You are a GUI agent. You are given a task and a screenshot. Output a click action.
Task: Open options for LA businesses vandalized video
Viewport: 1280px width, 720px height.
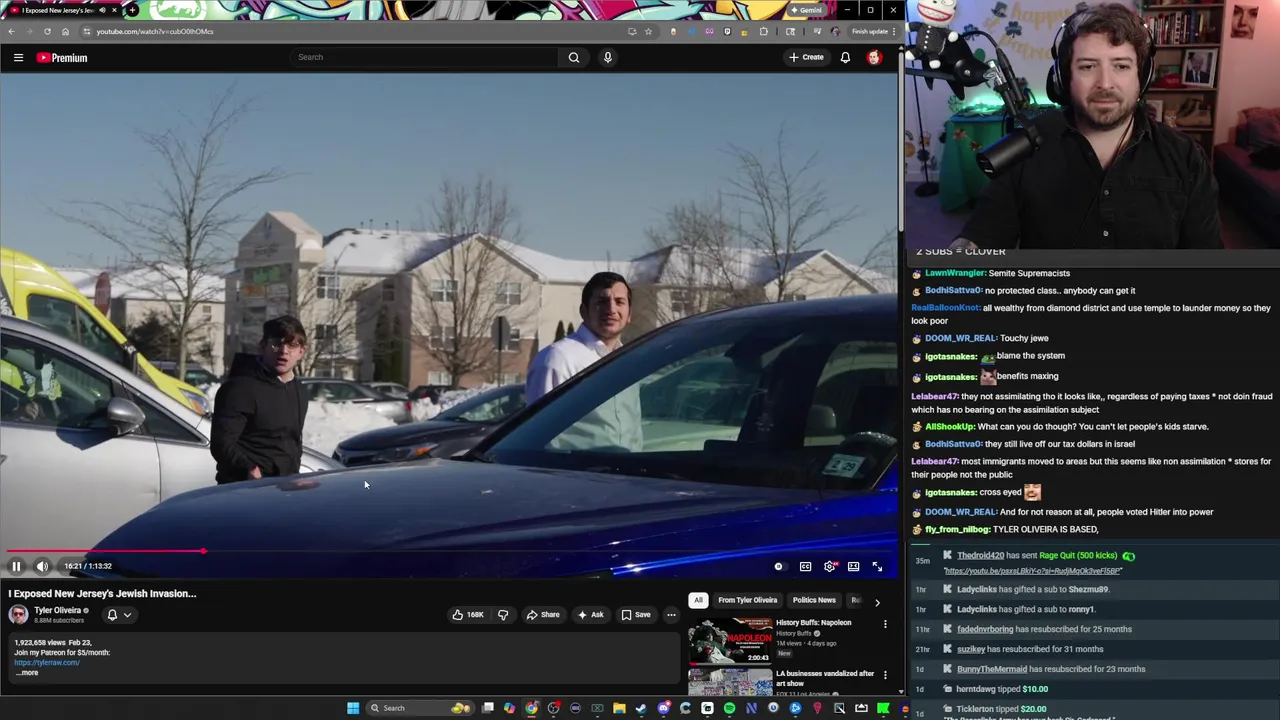885,676
